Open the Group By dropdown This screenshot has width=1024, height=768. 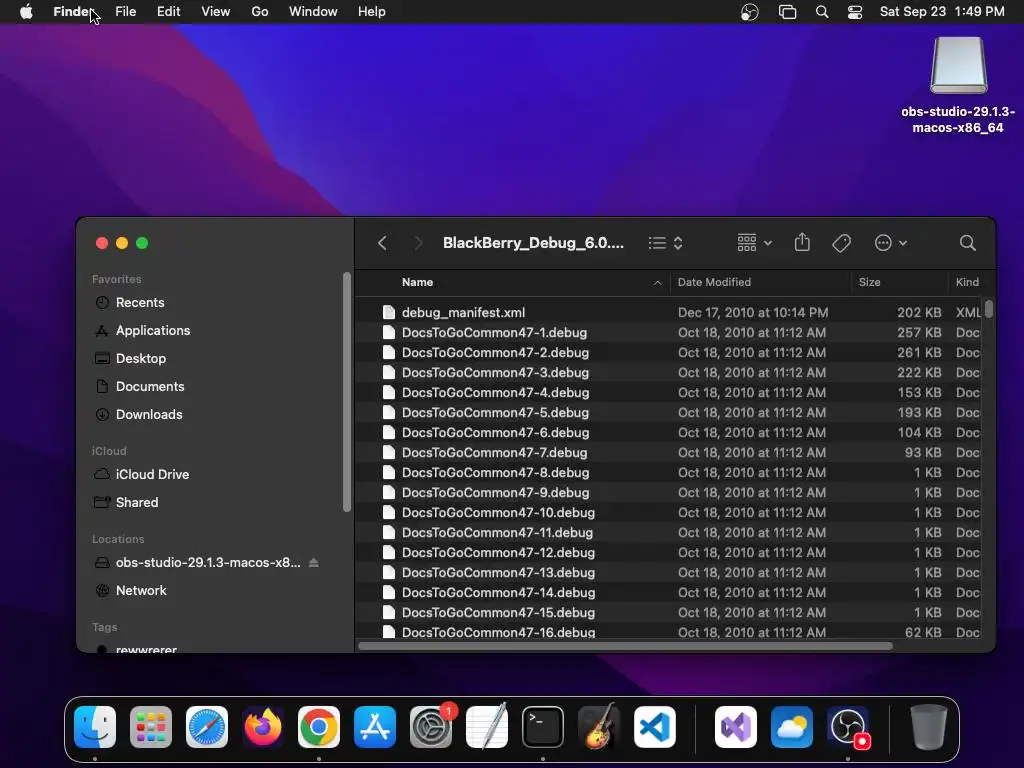pos(754,243)
